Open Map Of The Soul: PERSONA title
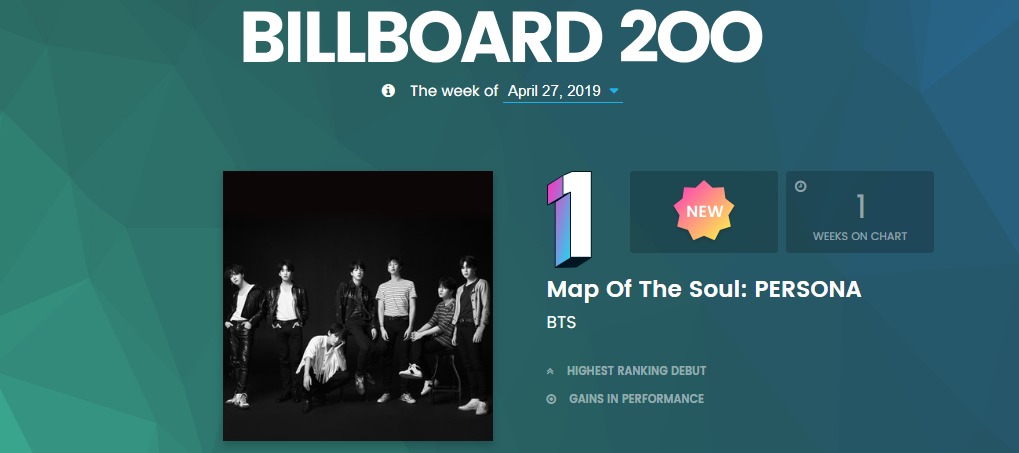The height and width of the screenshot is (453, 1019). (704, 289)
